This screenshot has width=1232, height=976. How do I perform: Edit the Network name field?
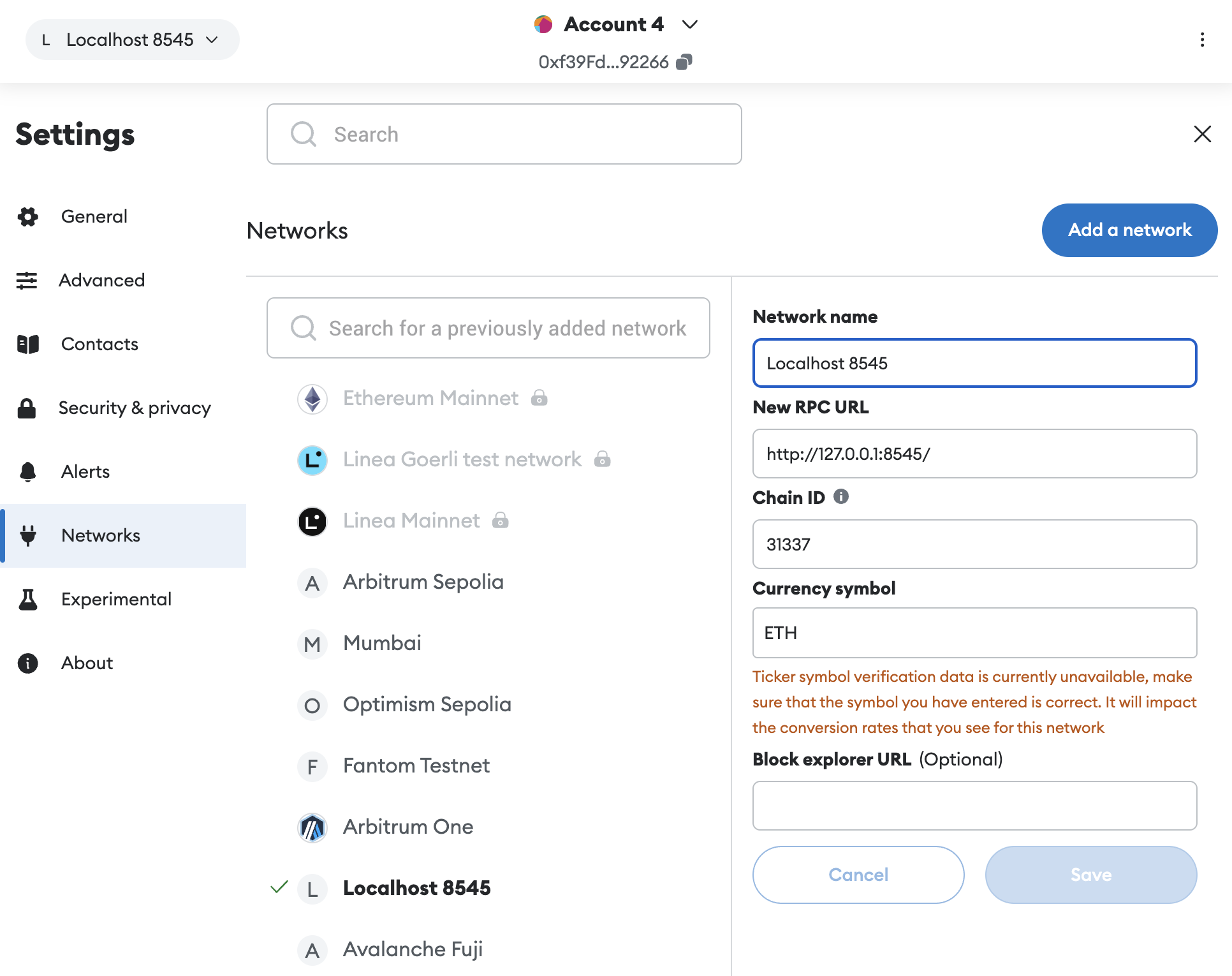point(974,363)
